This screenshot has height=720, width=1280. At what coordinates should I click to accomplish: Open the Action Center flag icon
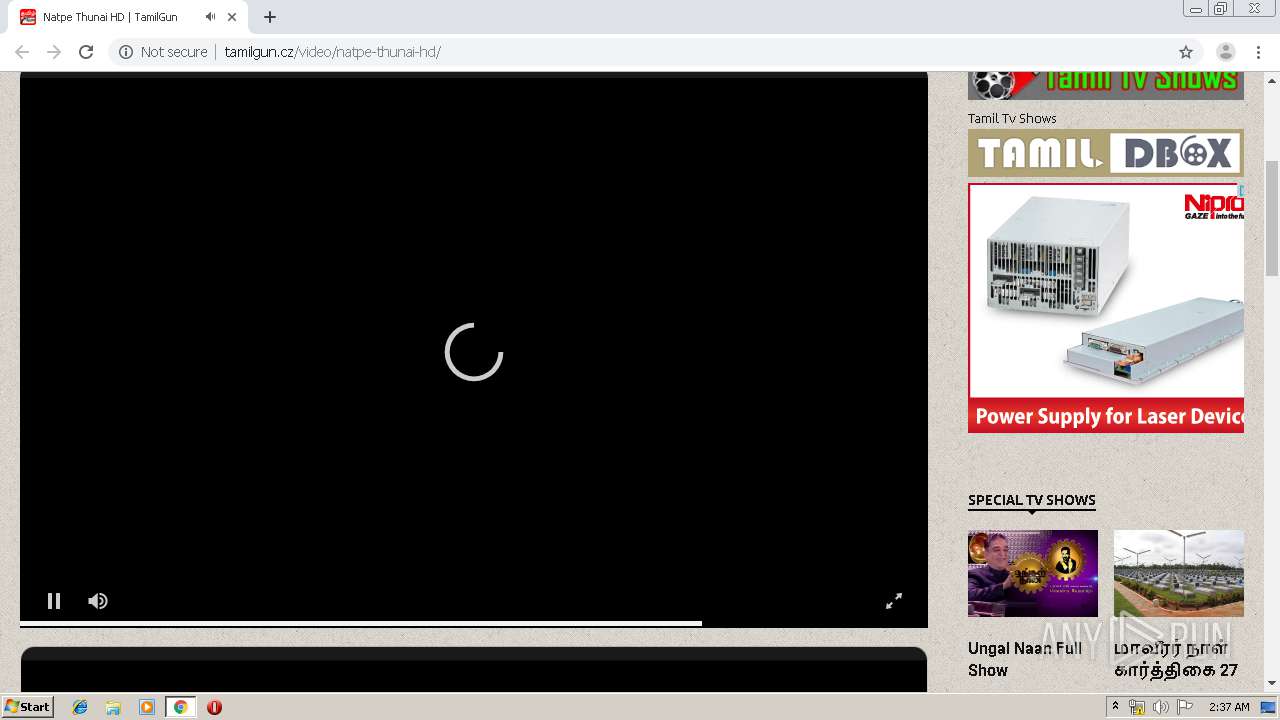[x=1185, y=707]
